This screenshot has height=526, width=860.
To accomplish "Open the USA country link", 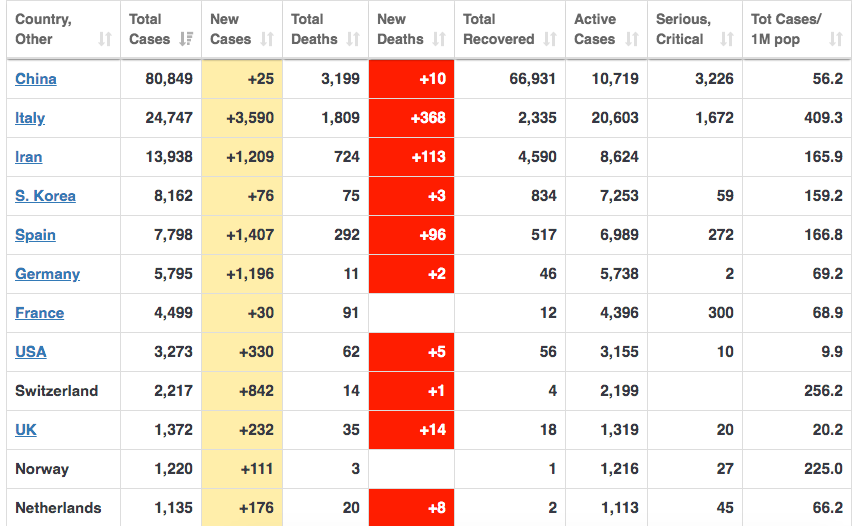I will tap(31, 352).
